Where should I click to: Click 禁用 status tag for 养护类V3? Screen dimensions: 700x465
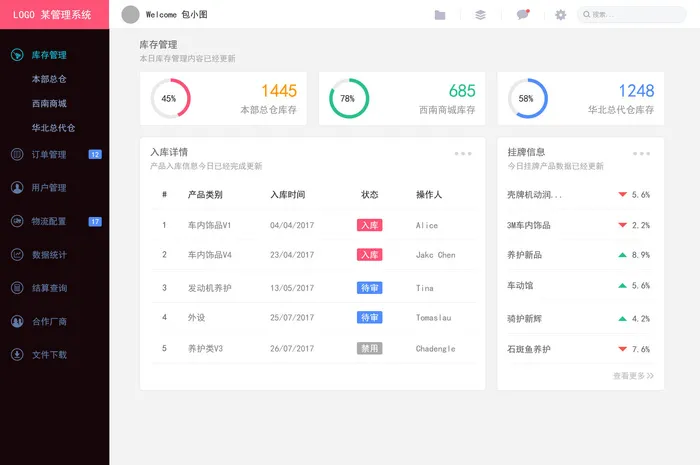369,348
